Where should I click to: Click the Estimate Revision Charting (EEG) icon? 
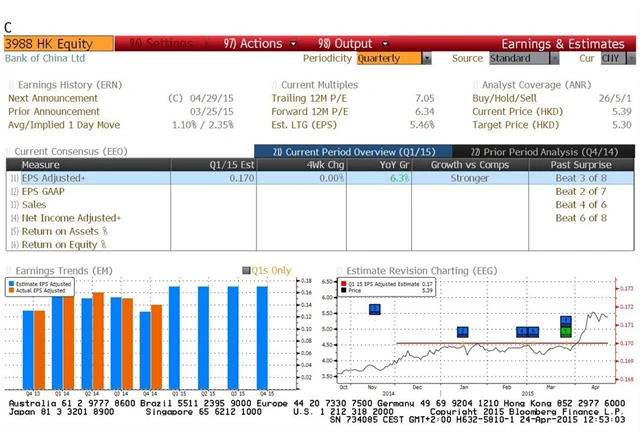(339, 270)
